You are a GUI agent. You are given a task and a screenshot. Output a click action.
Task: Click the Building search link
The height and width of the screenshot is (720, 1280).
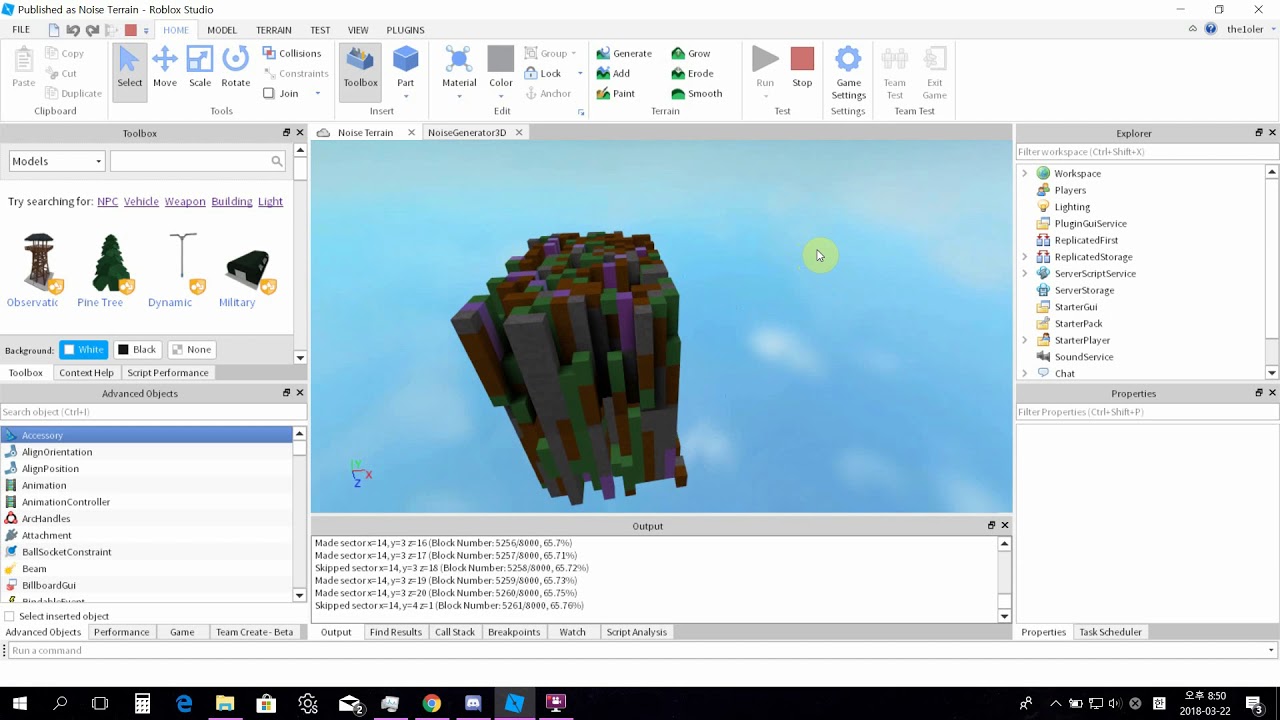(x=232, y=201)
